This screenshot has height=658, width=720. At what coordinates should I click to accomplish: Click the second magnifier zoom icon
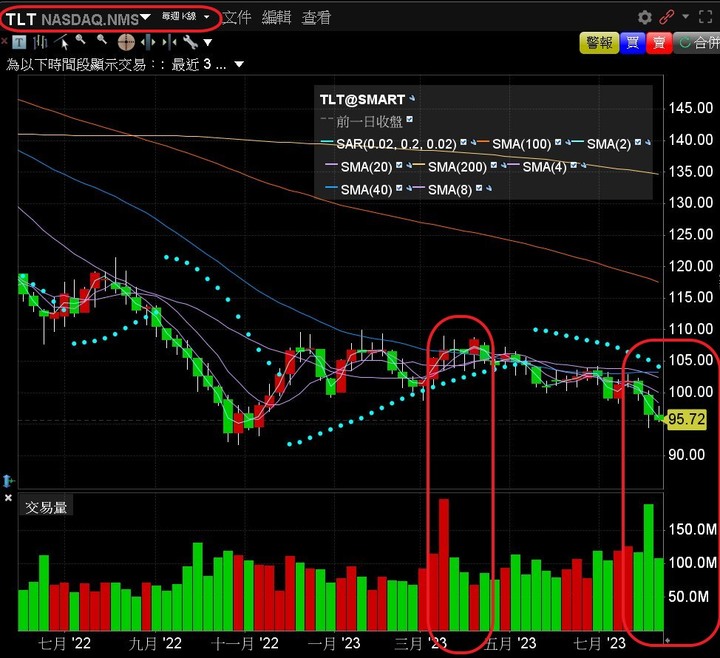pyautogui.click(x=102, y=40)
